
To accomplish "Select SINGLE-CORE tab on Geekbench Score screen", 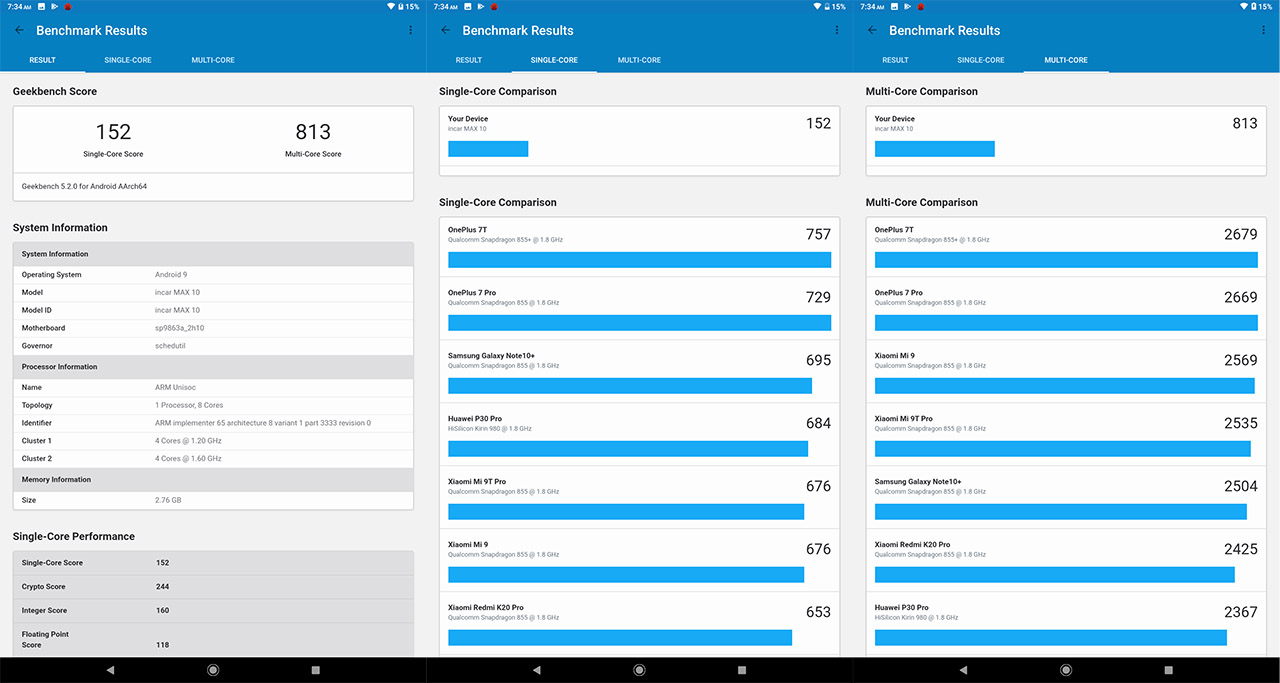I will coord(128,60).
